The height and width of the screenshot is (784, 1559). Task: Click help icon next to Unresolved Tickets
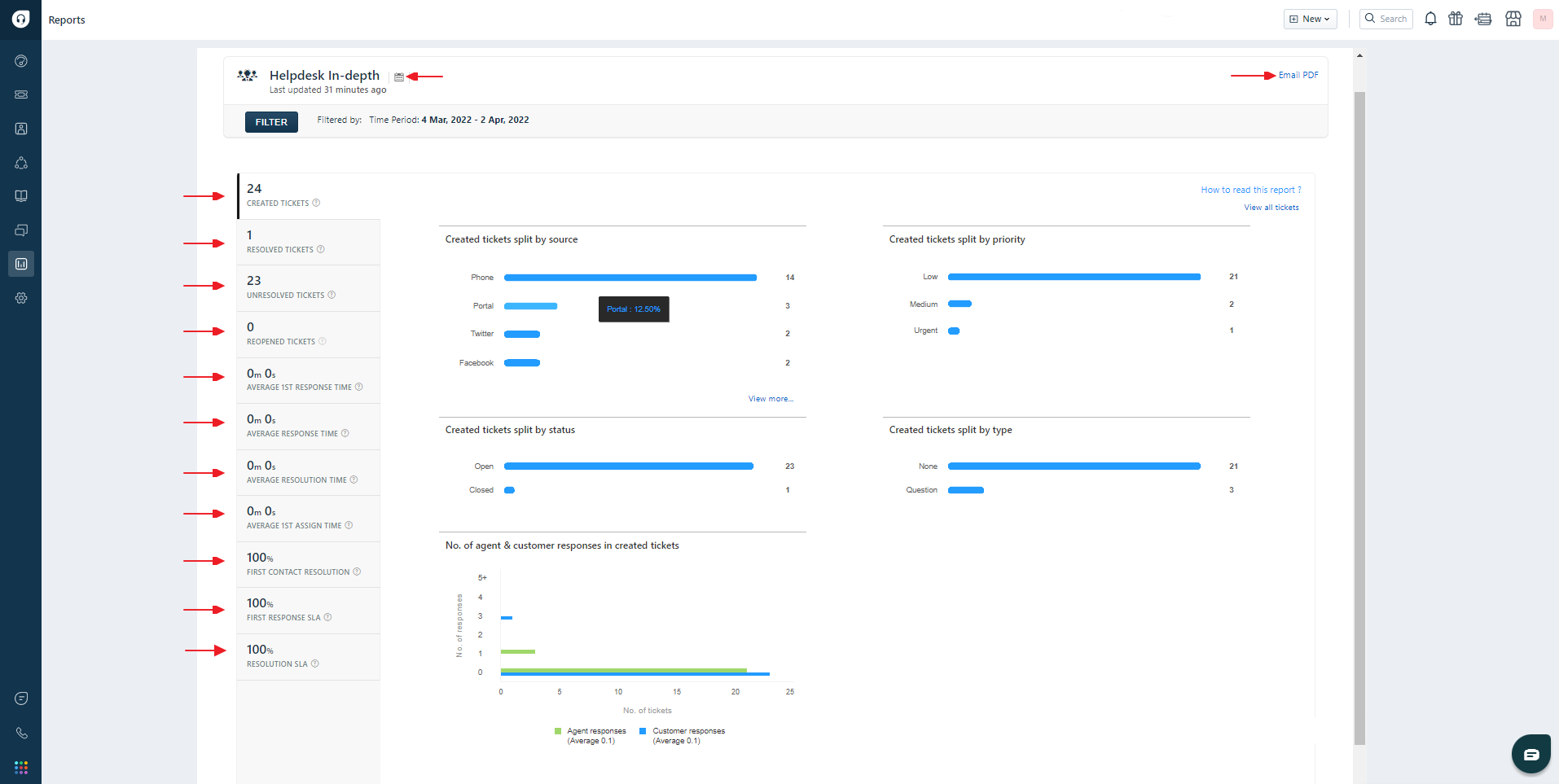point(332,295)
